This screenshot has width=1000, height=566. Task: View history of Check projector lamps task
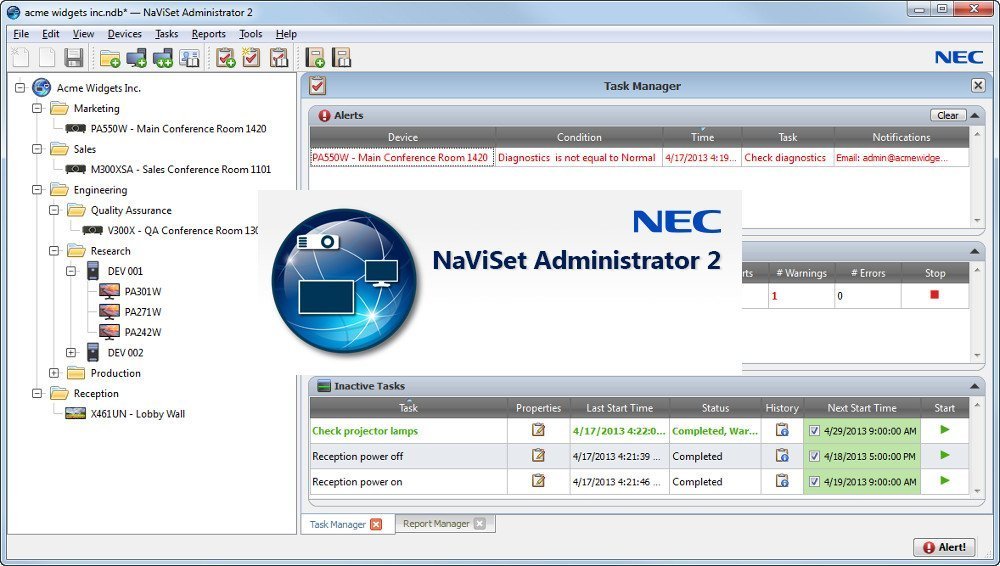(782, 430)
